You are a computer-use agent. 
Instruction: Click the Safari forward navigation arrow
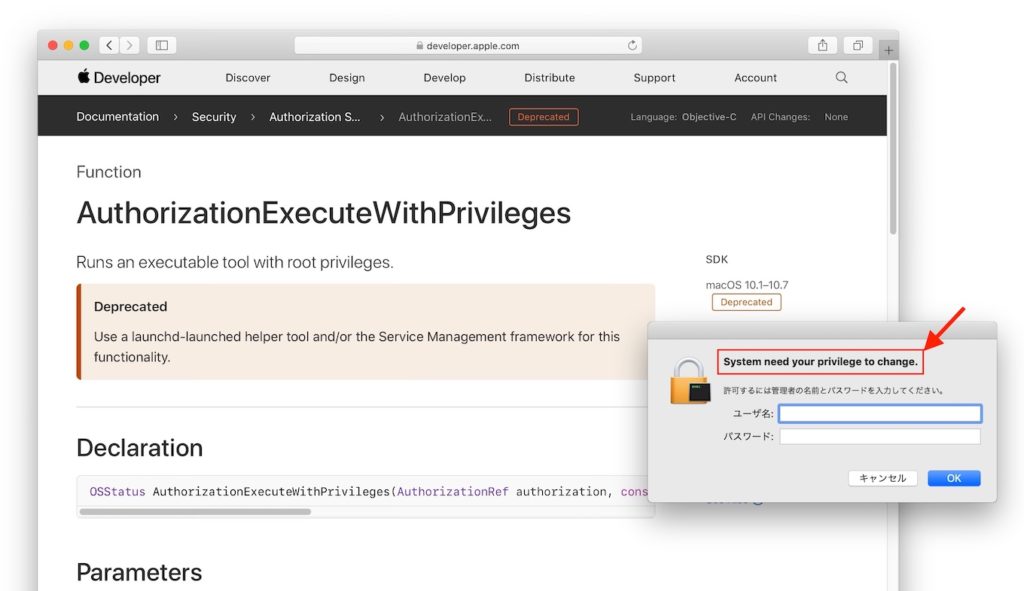[130, 45]
